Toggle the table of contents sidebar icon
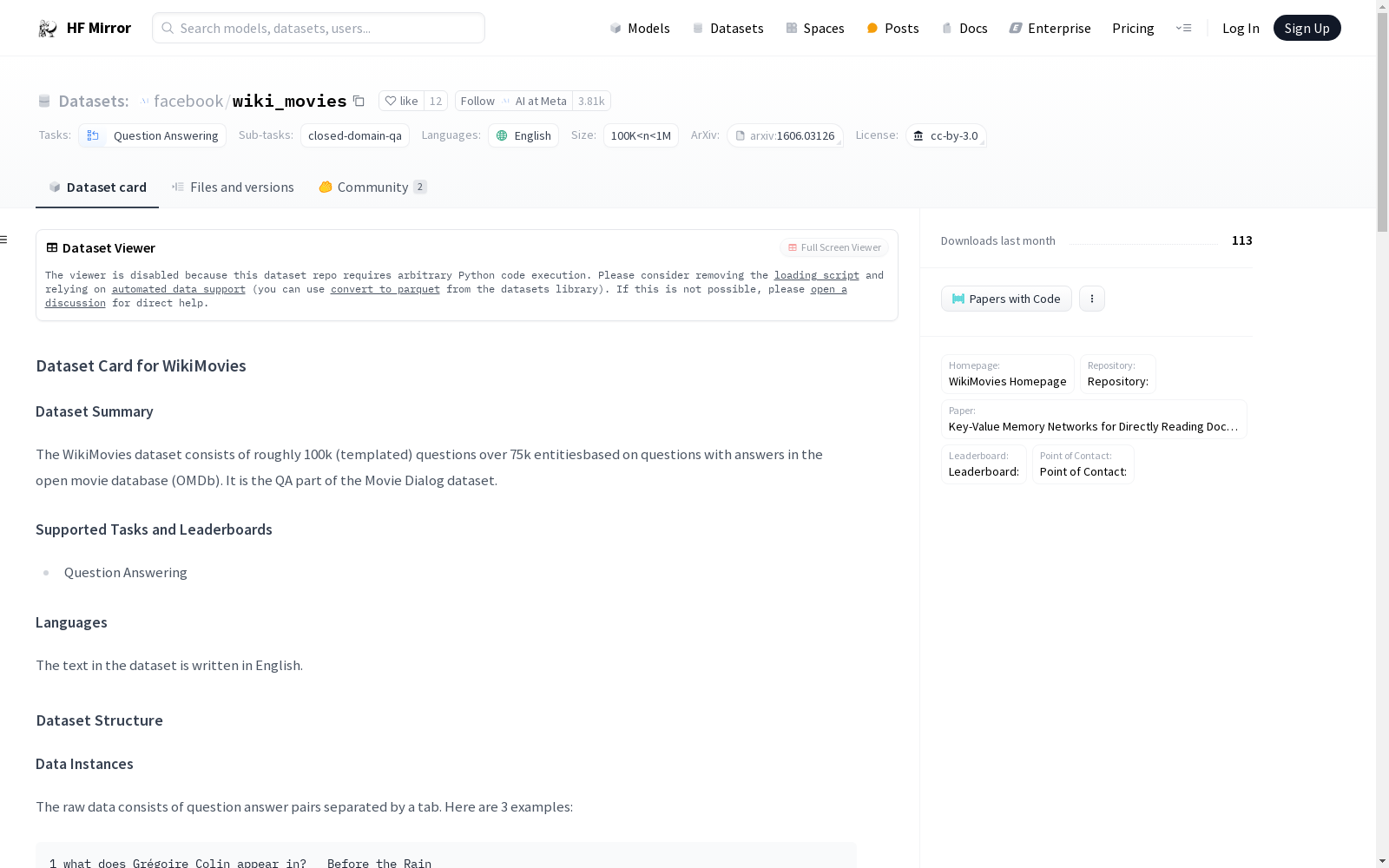 pyautogui.click(x=4, y=240)
